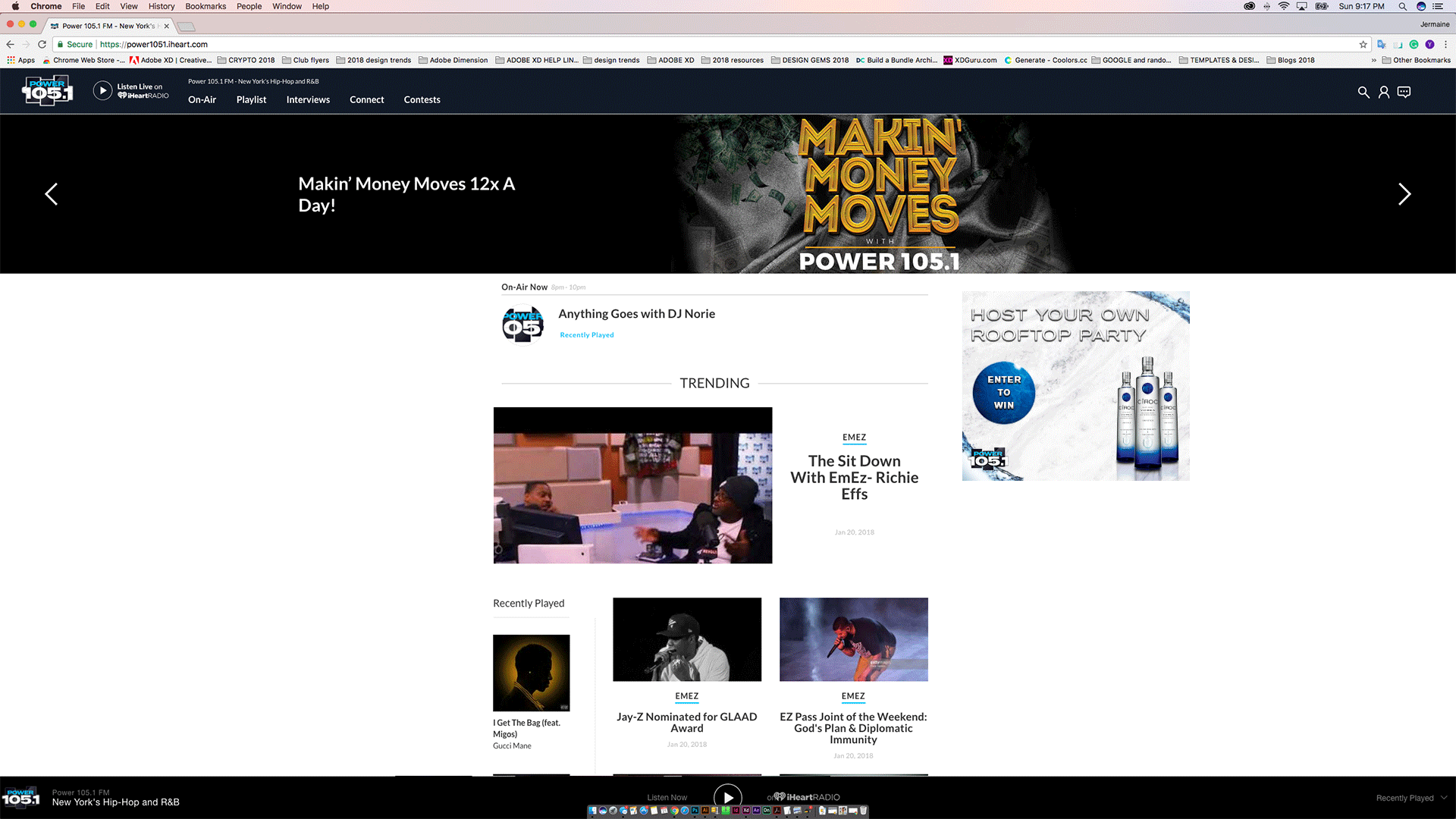
Task: Open the Playlist navigation item
Action: point(251,99)
